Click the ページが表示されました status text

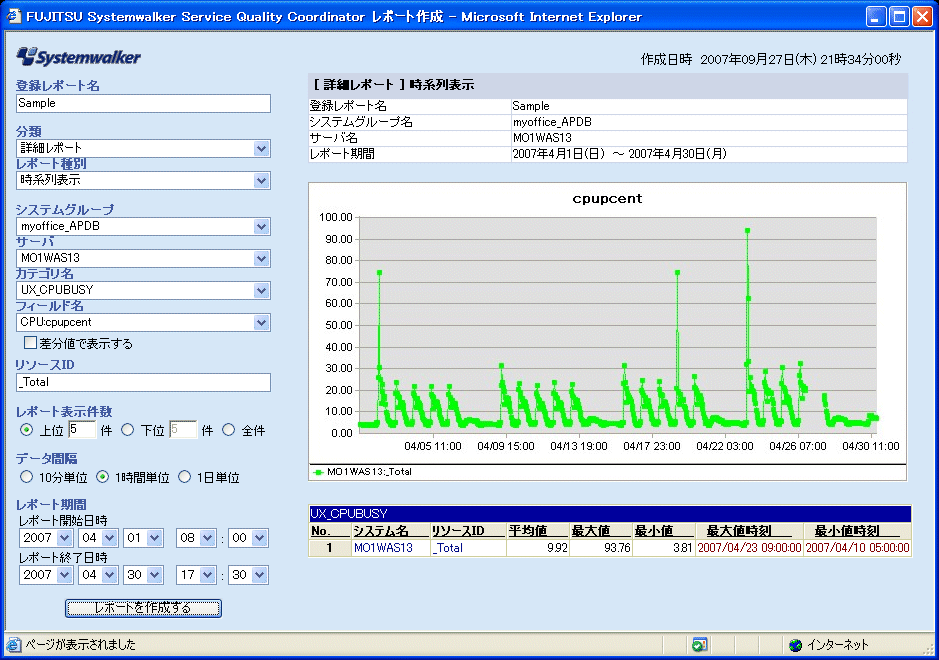point(80,645)
